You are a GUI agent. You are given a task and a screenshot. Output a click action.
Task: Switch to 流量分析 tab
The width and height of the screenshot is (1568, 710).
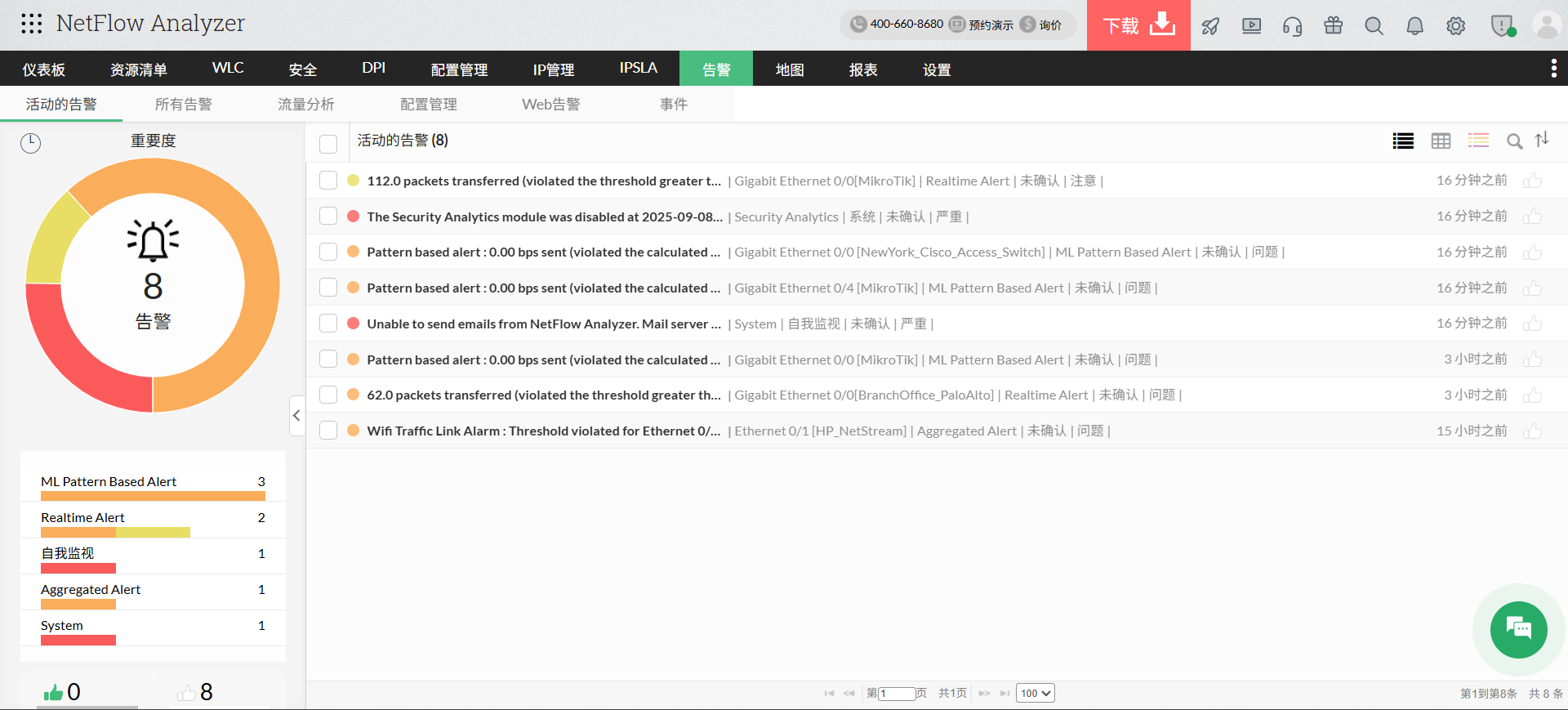click(306, 104)
